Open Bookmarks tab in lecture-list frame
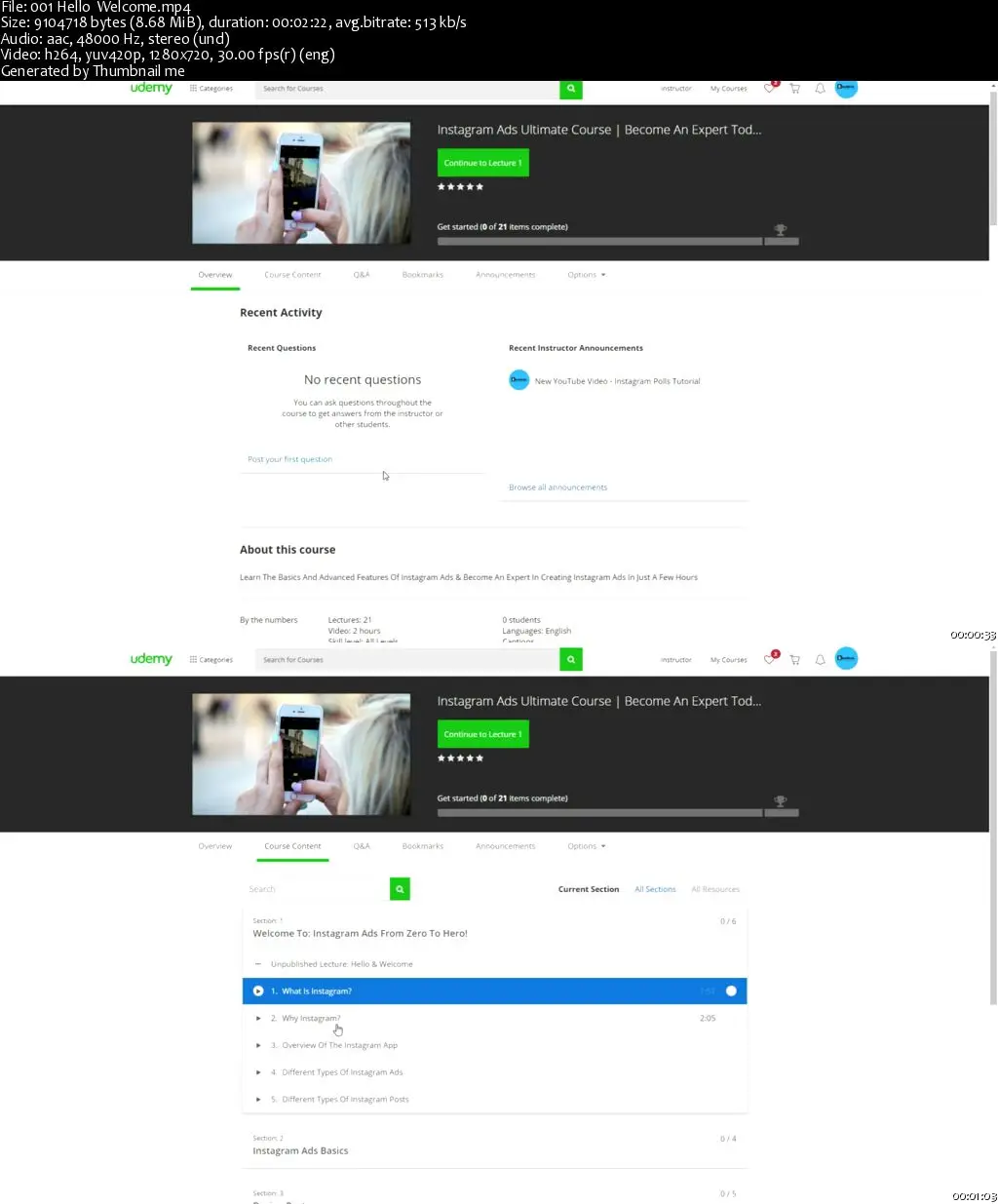The image size is (998, 1204). (x=423, y=846)
